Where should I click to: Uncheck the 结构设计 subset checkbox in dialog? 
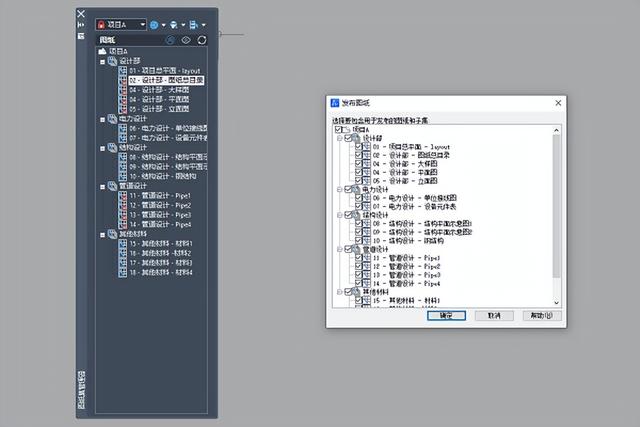tap(347, 214)
